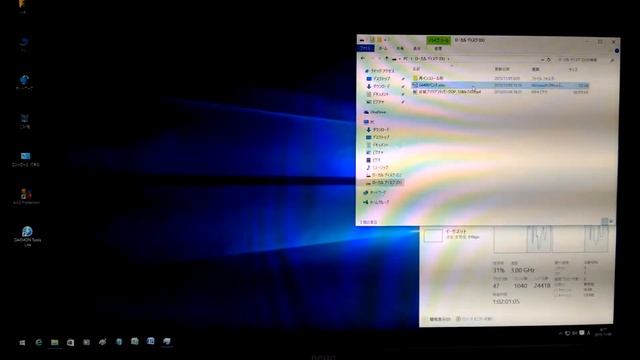Open ピクチャ under the PC node
The image size is (640, 360).
[x=375, y=152]
